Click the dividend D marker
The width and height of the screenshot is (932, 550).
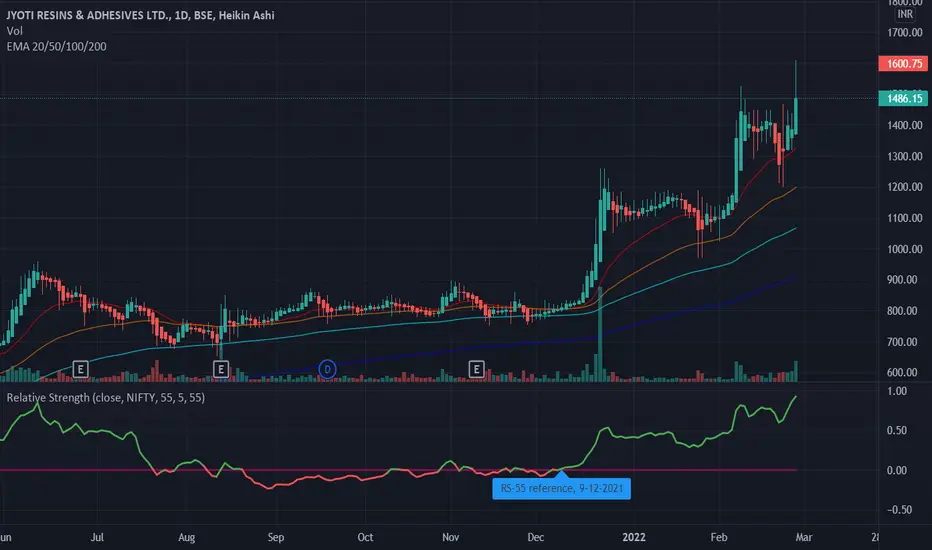click(x=327, y=369)
